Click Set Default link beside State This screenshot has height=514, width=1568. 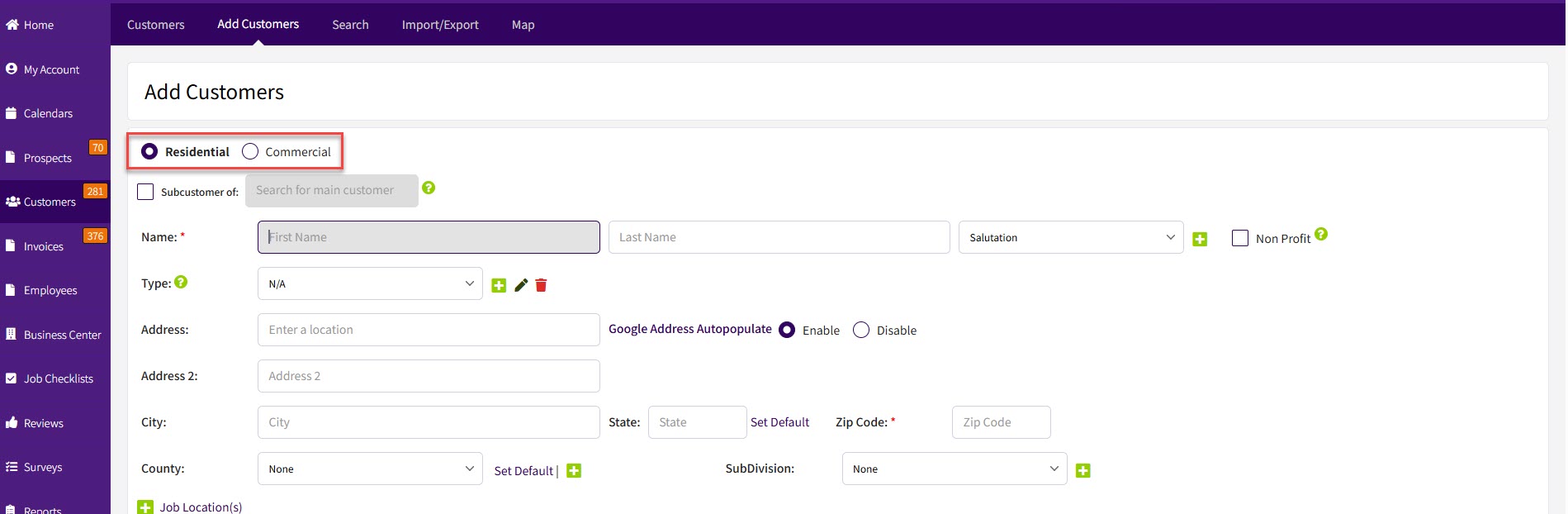(779, 422)
